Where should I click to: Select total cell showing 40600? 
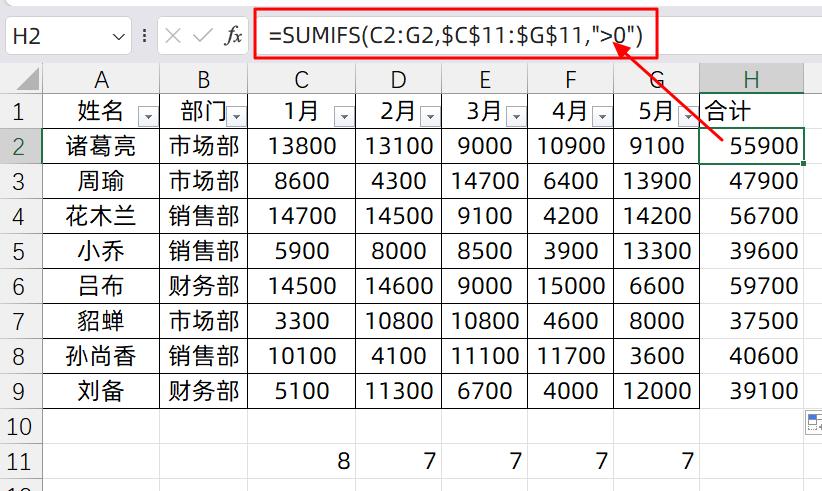point(751,356)
